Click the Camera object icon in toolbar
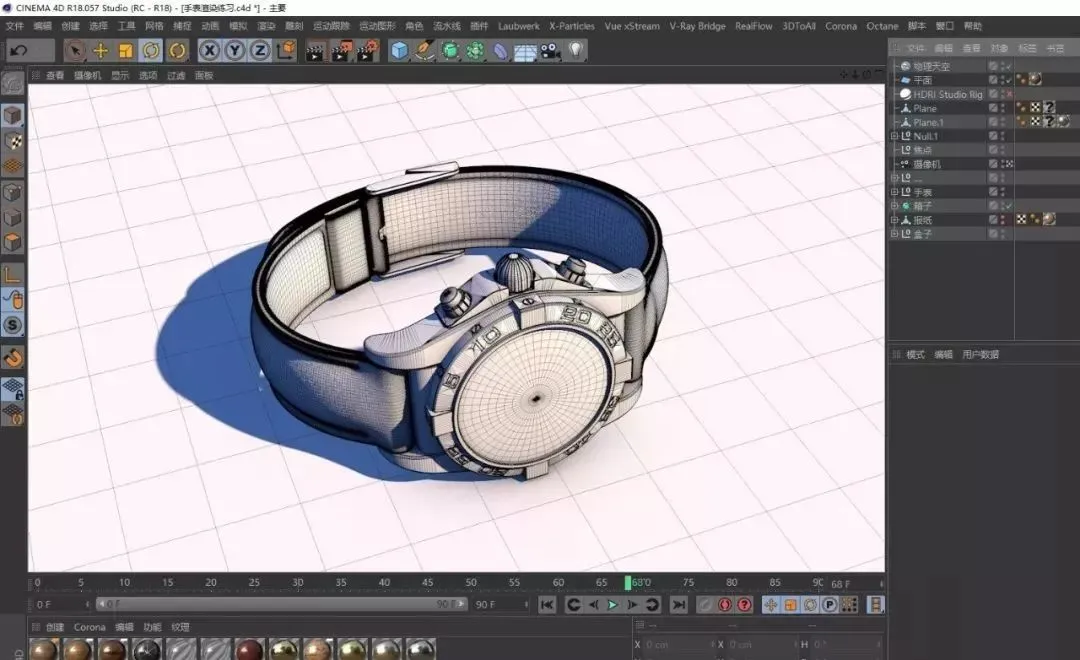 point(550,50)
